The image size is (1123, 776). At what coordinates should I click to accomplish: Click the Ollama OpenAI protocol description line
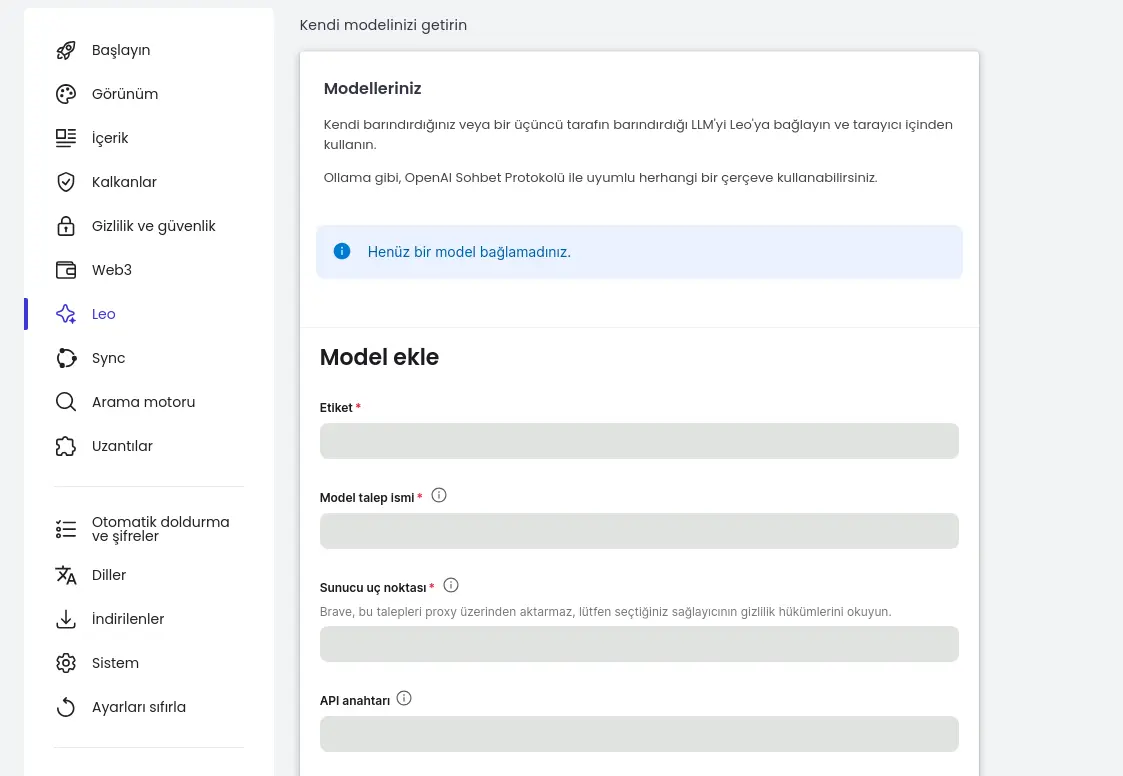pyautogui.click(x=600, y=178)
